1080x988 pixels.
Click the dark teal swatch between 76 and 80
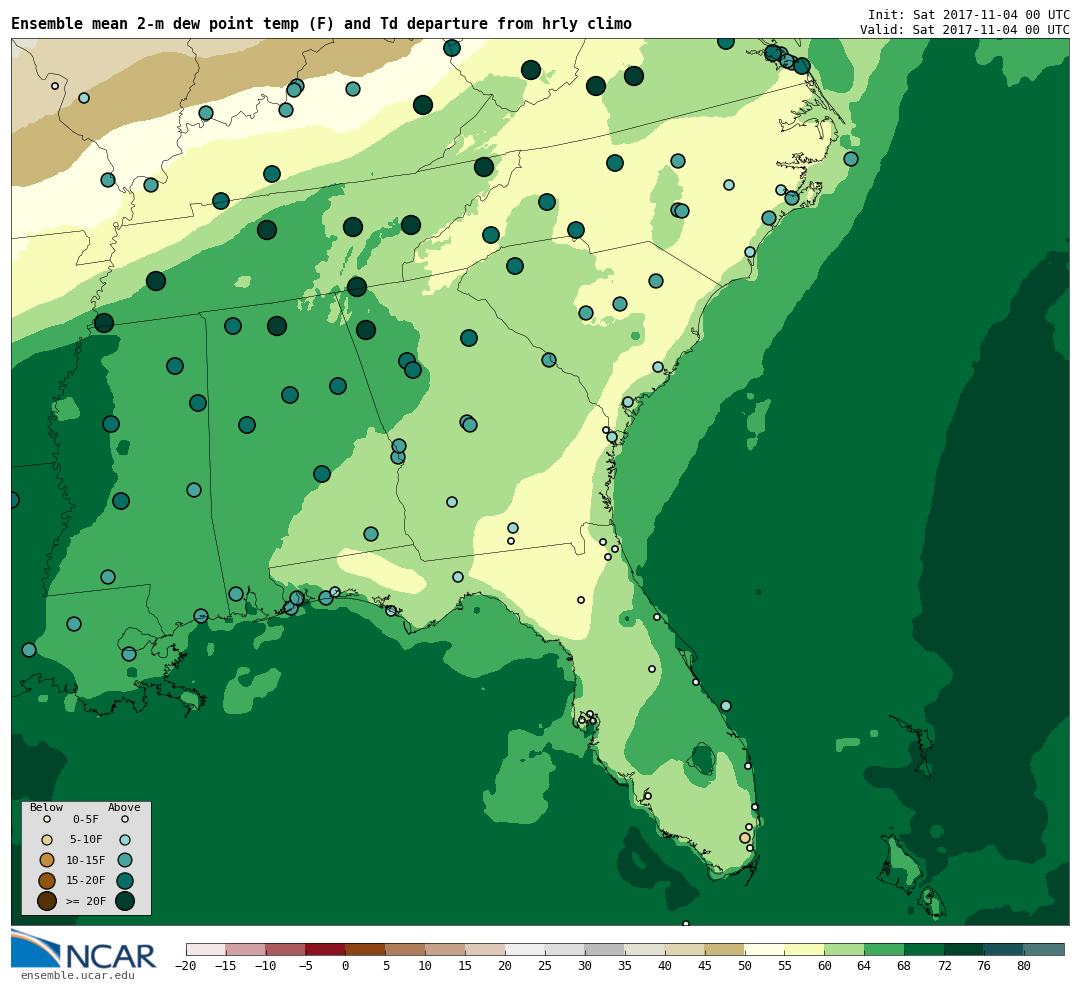pyautogui.click(x=1004, y=949)
